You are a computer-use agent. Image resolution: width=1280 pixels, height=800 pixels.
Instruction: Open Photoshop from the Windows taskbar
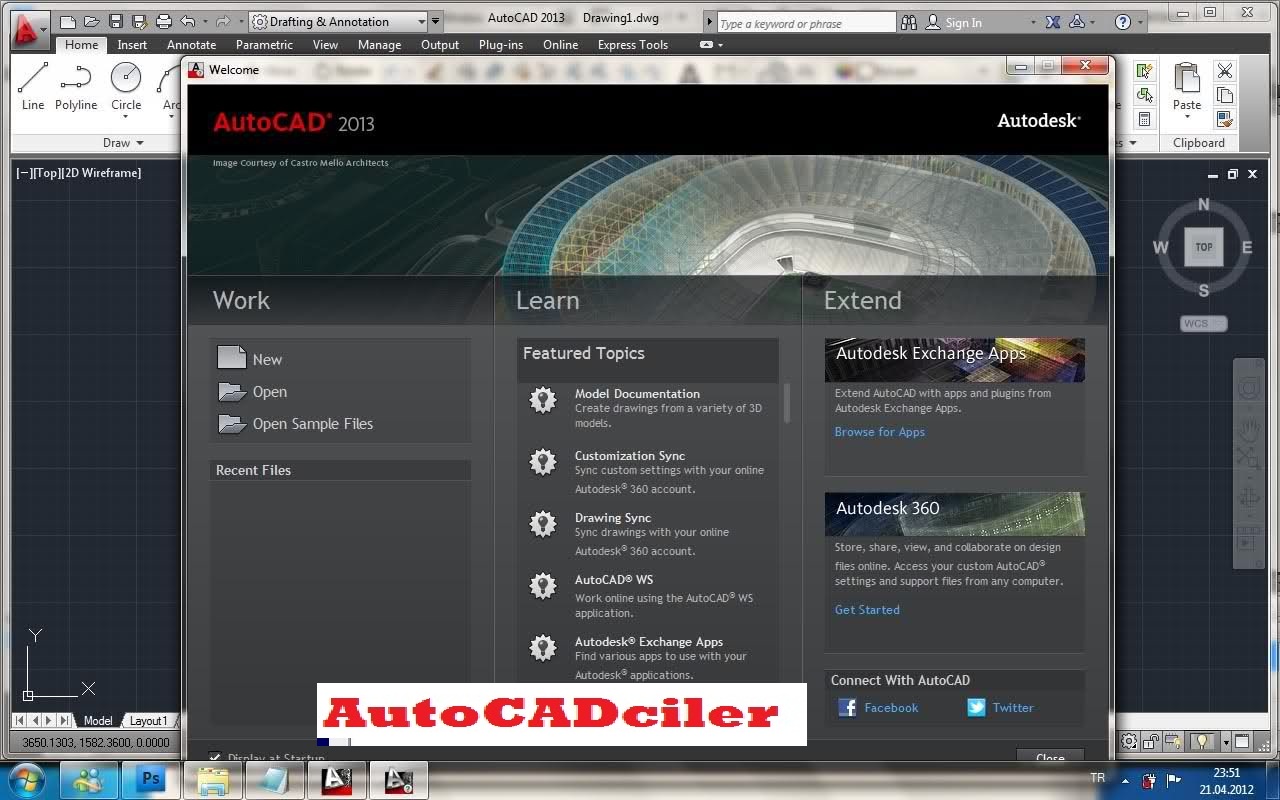tap(152, 779)
